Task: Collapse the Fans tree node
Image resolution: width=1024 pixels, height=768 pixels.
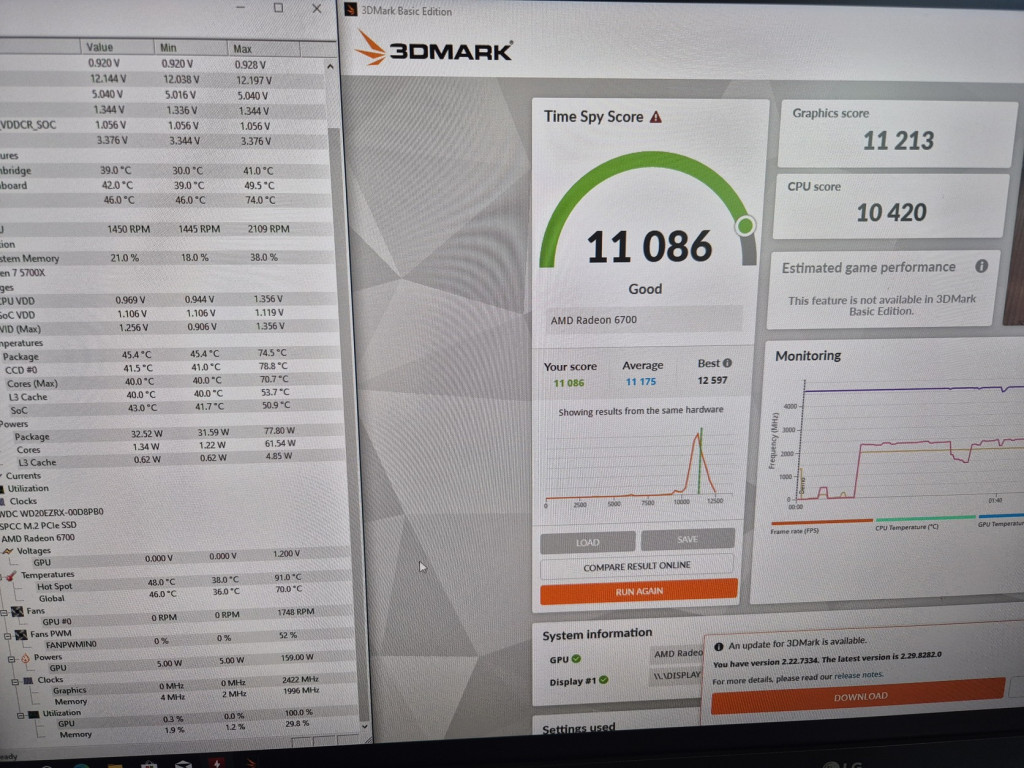Action: [x=4, y=613]
